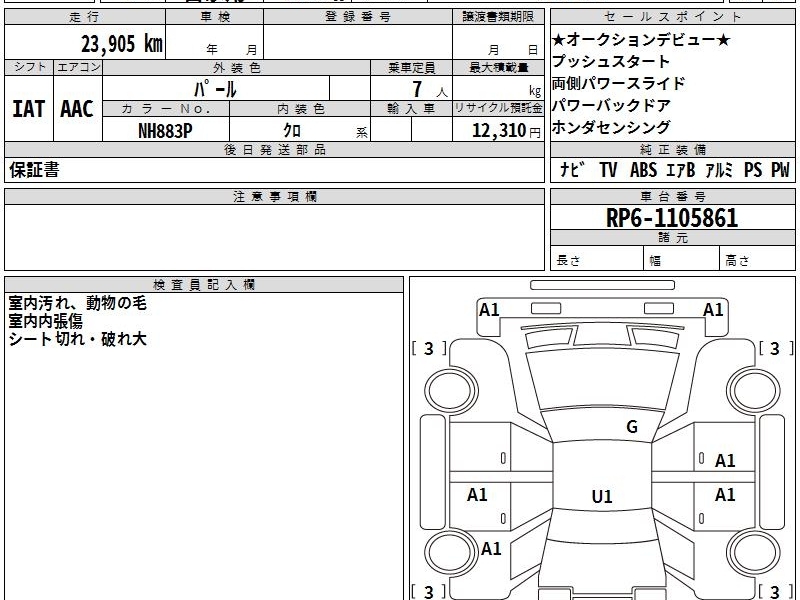
Task: Click the 後日発送部品 section header
Action: pyautogui.click(x=274, y=149)
